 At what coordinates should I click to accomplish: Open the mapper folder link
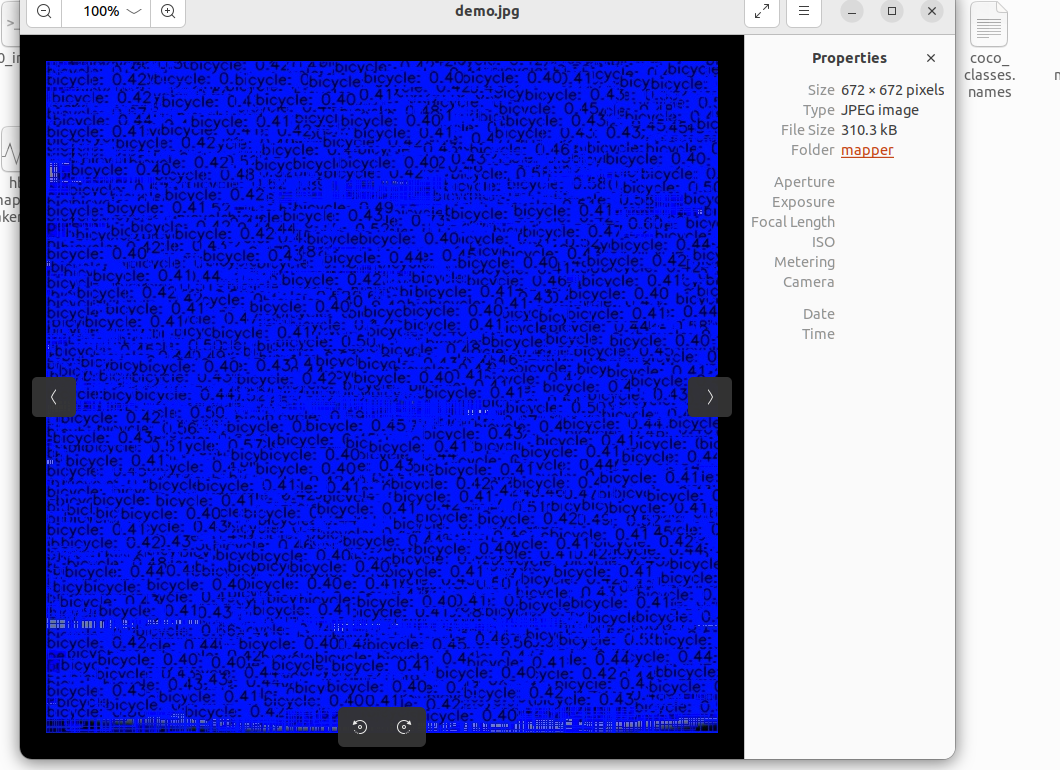pyautogui.click(x=867, y=150)
